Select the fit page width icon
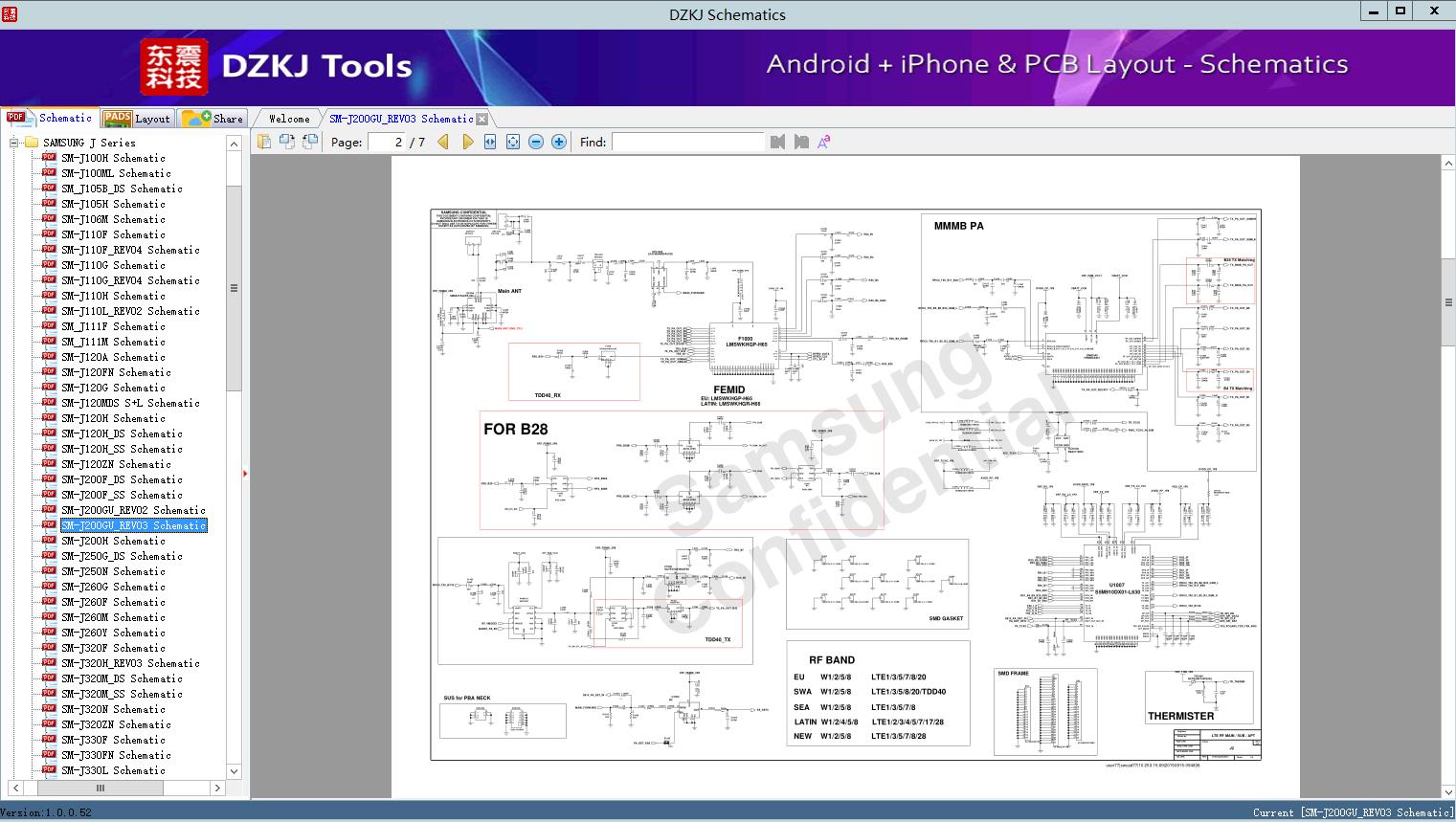Screen dimensions: 1456x822 (489, 142)
